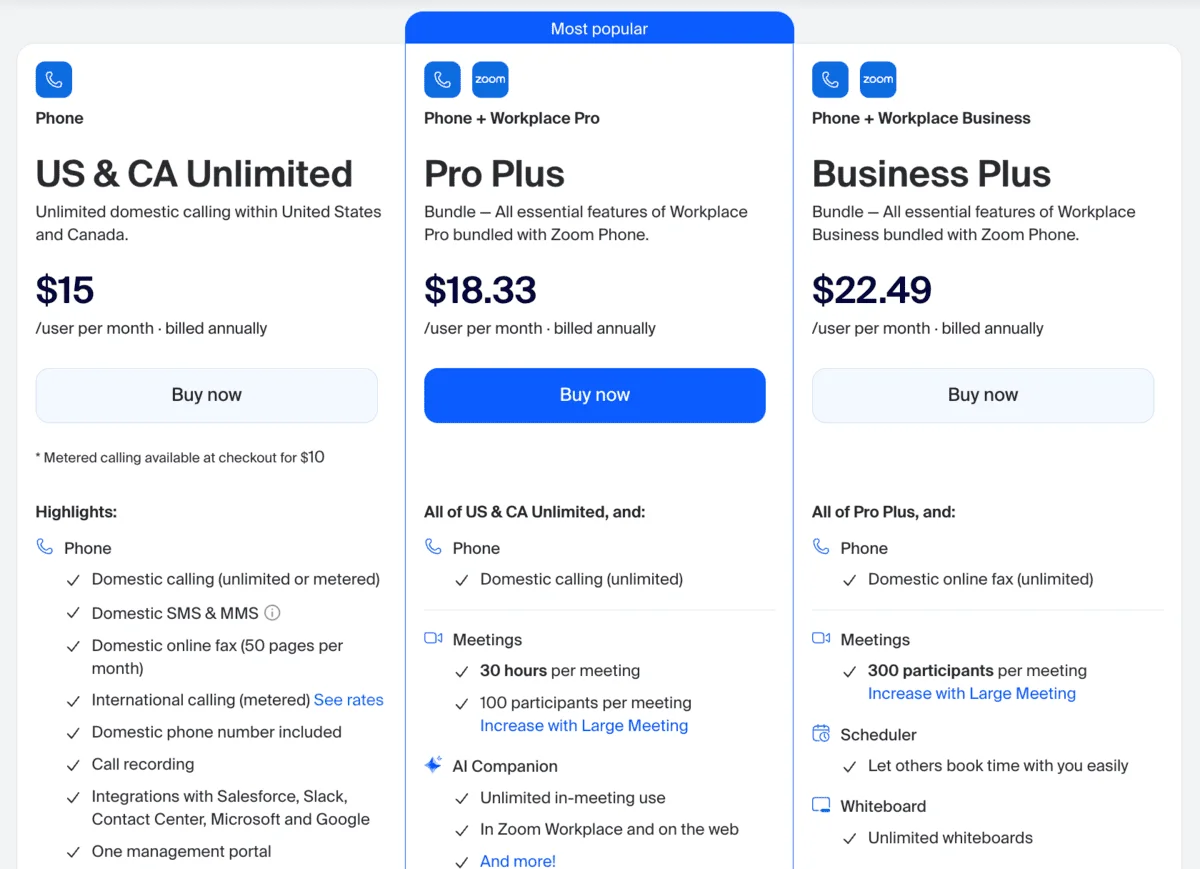Viewport: 1200px width, 869px height.
Task: Click the checkmark beside Call recording
Action: pos(73,764)
